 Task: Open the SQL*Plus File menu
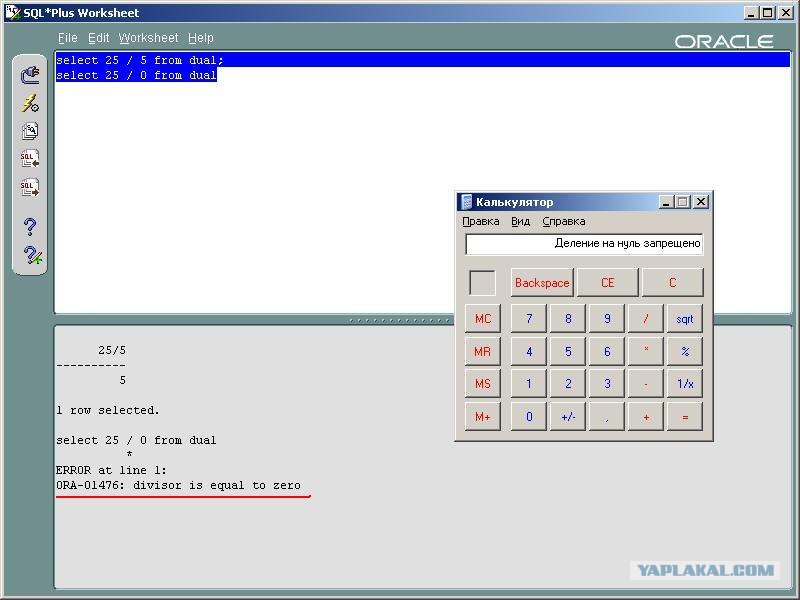pyautogui.click(x=67, y=38)
